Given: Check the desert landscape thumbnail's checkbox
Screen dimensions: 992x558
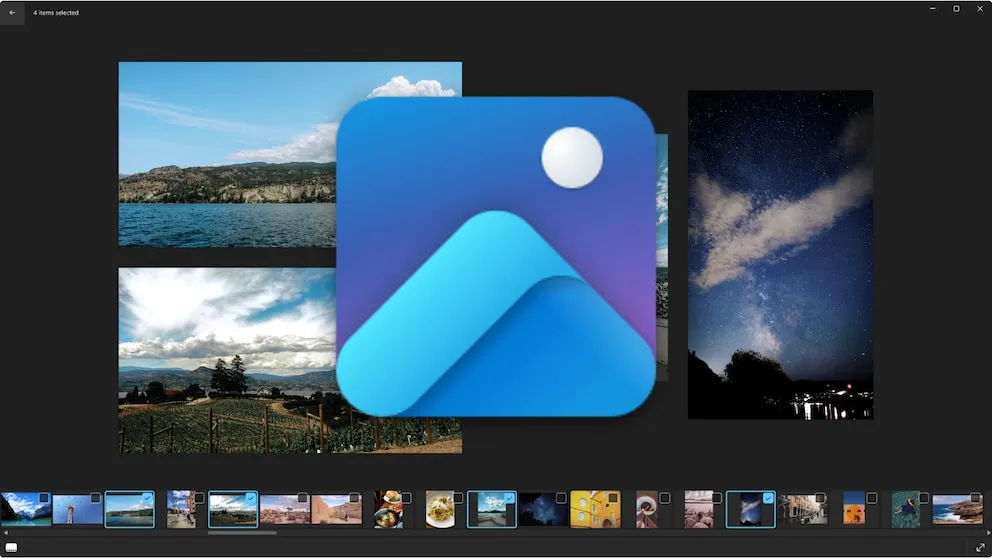Looking at the screenshot, I should pyautogui.click(x=302, y=499).
